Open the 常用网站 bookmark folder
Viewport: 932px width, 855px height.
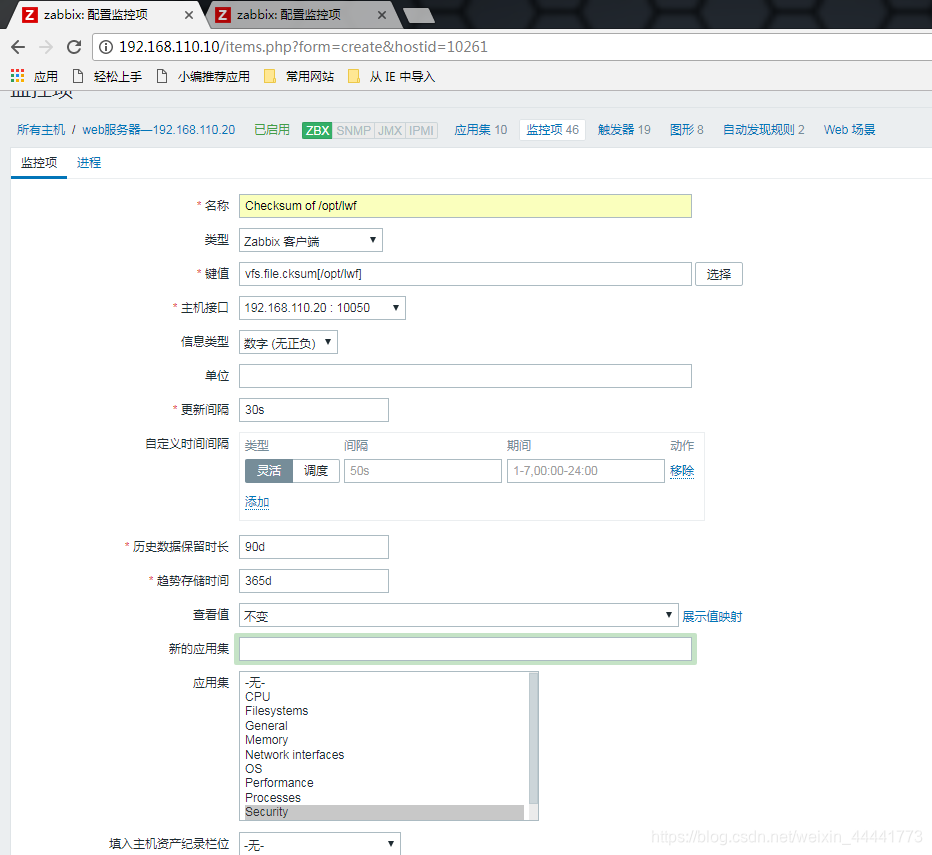pos(299,77)
